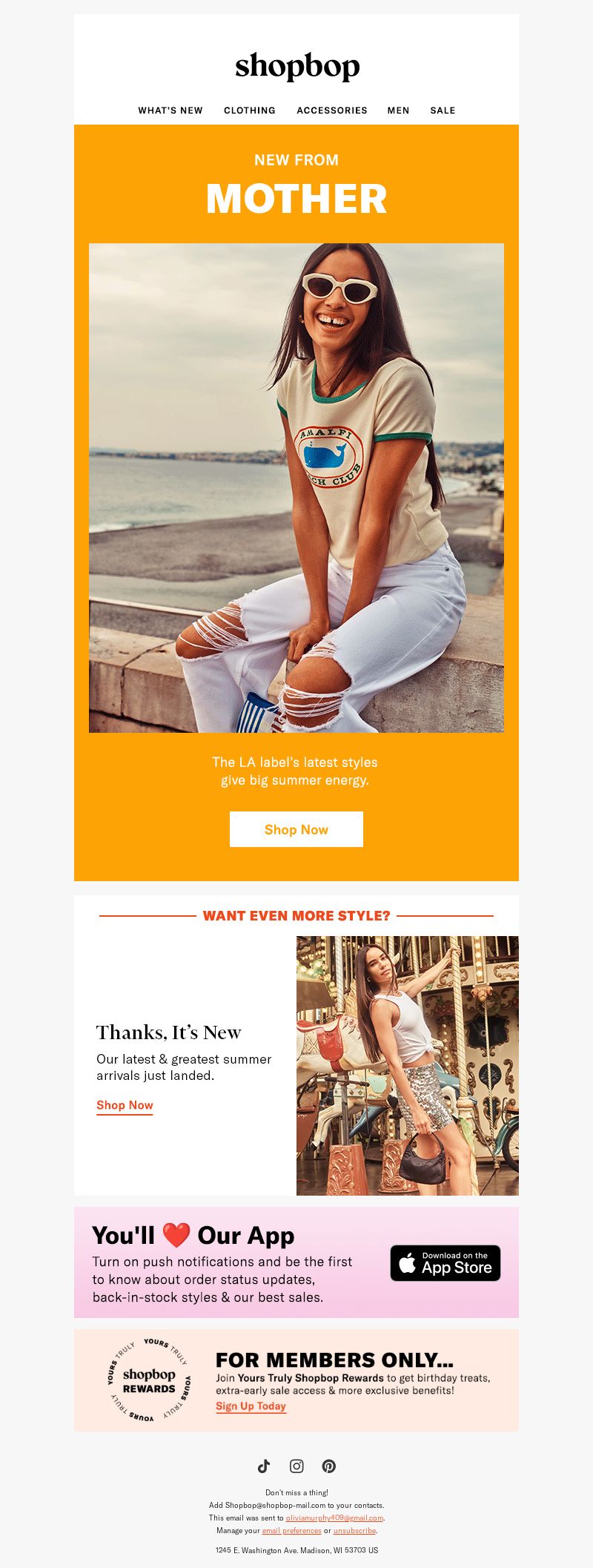Click the shopbop logo at top
Screen dimensions: 593x1568
297,66
